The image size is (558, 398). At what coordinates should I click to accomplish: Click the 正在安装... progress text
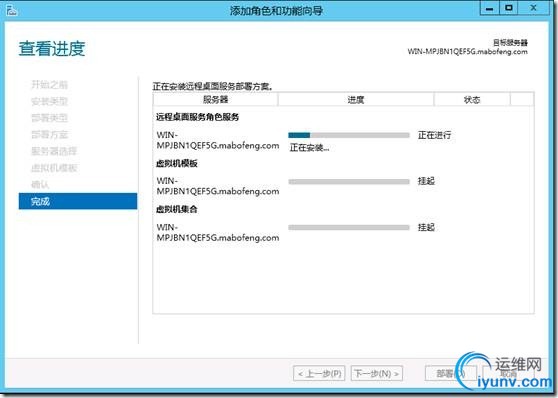(309, 148)
